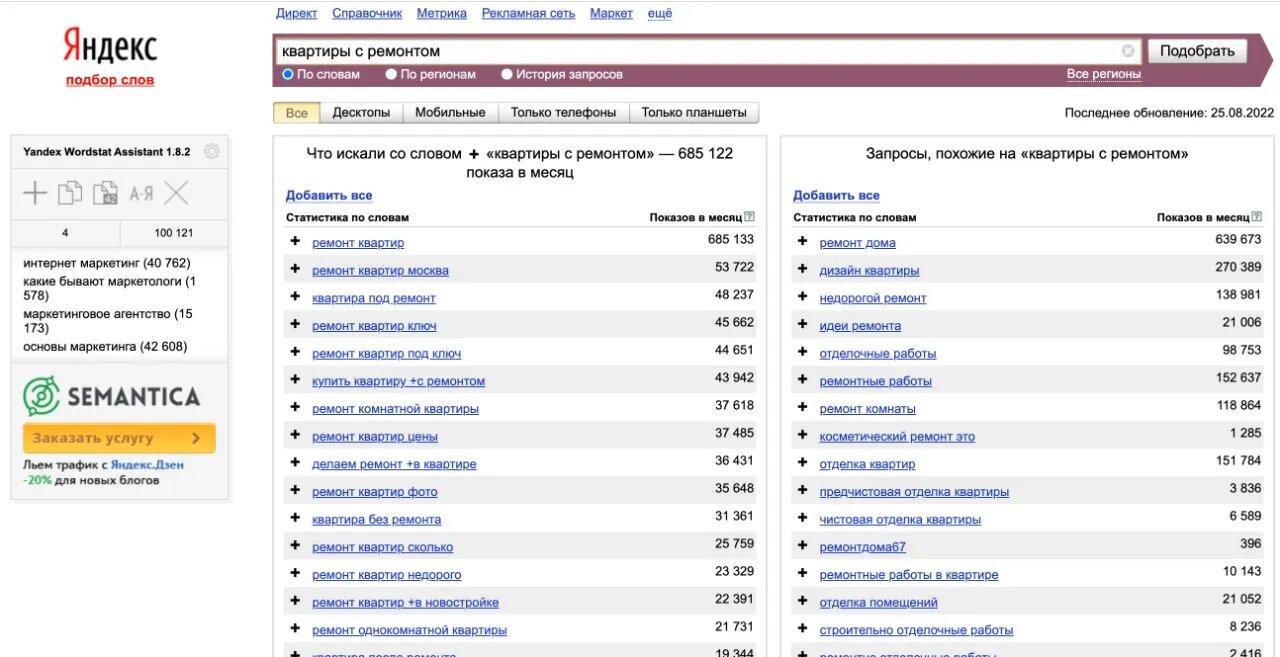The height and width of the screenshot is (657, 1280).
Task: Click plus beside 'отделка помещений'
Action: (x=802, y=601)
